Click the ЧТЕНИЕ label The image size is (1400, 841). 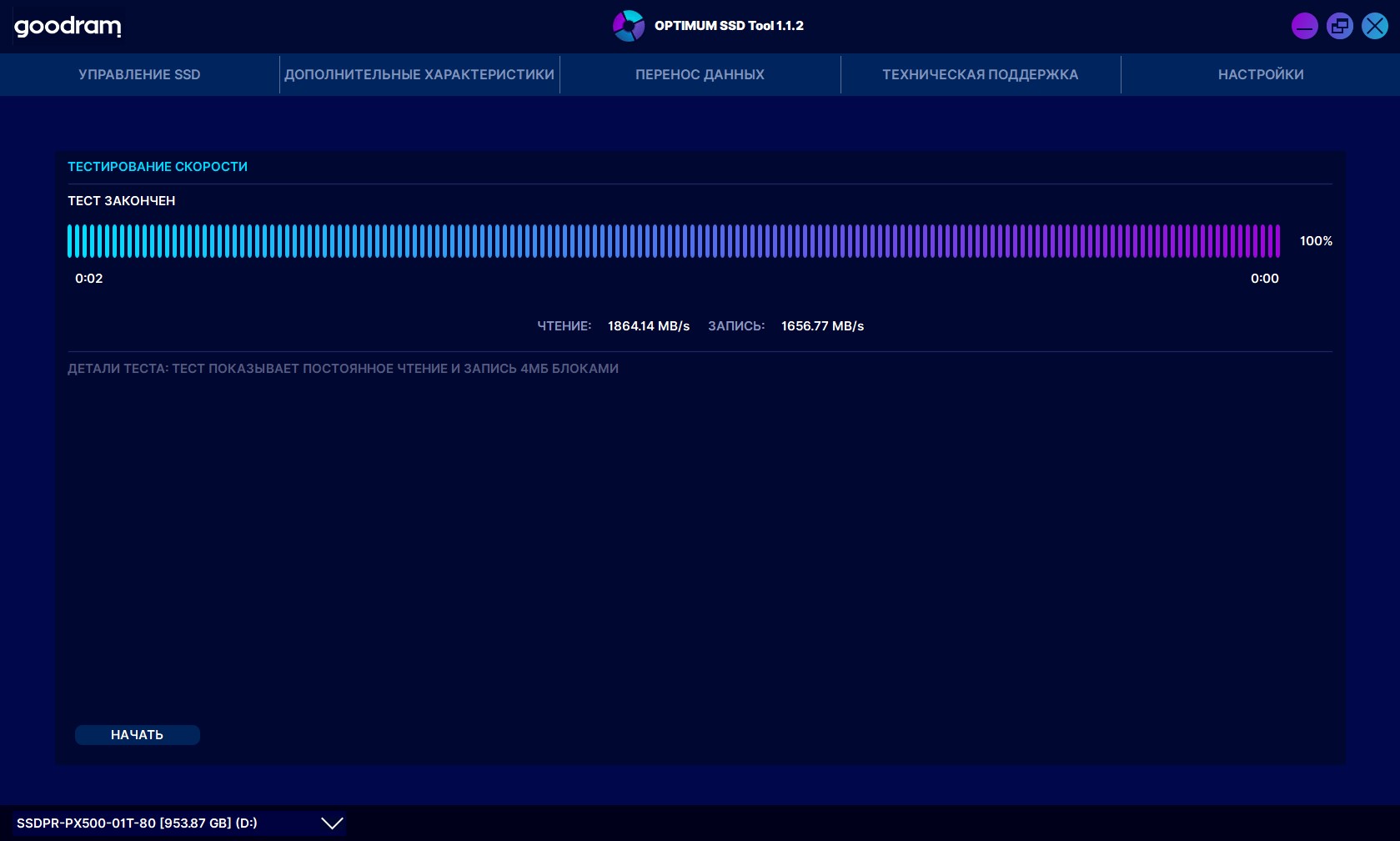pos(565,326)
